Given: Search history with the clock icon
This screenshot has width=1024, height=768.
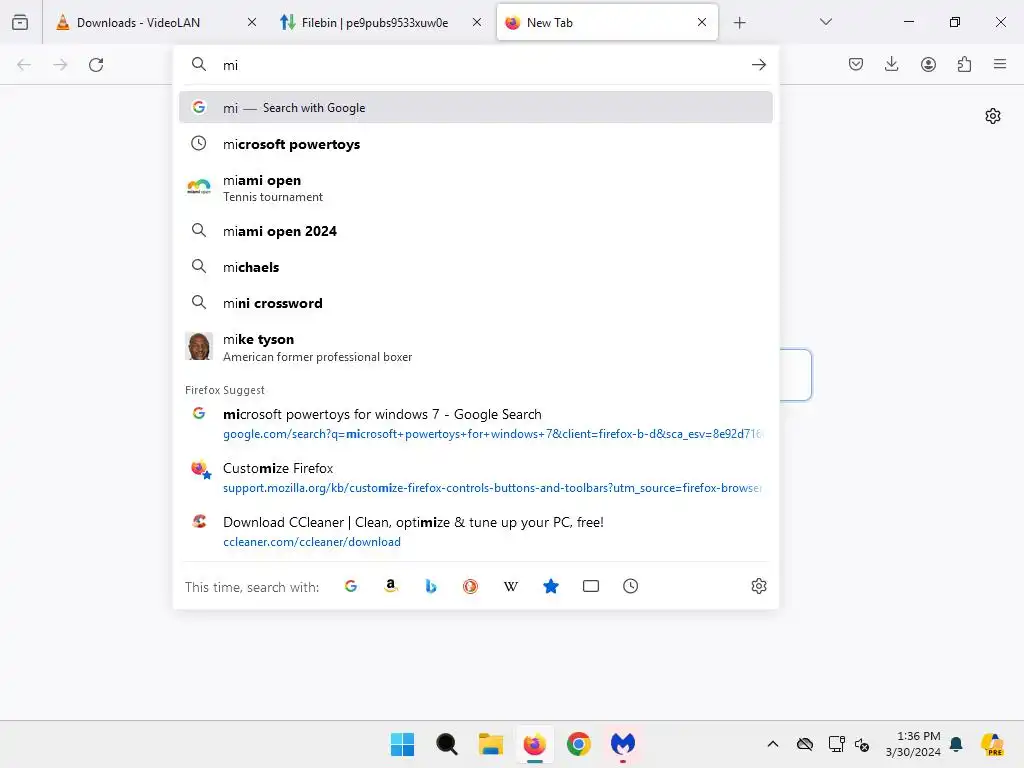Looking at the screenshot, I should click(630, 586).
